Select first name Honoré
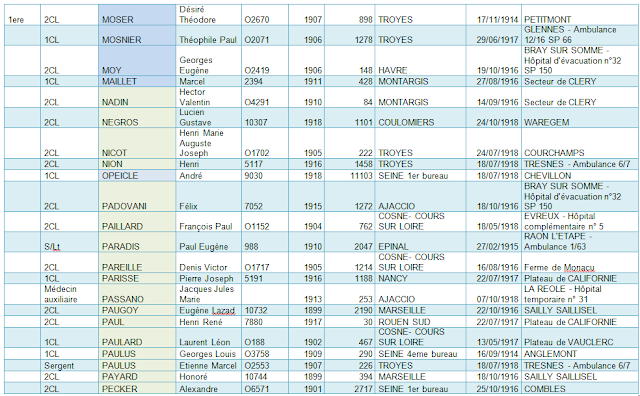Image resolution: width=640 pixels, height=396 pixels. pyautogui.click(x=193, y=376)
